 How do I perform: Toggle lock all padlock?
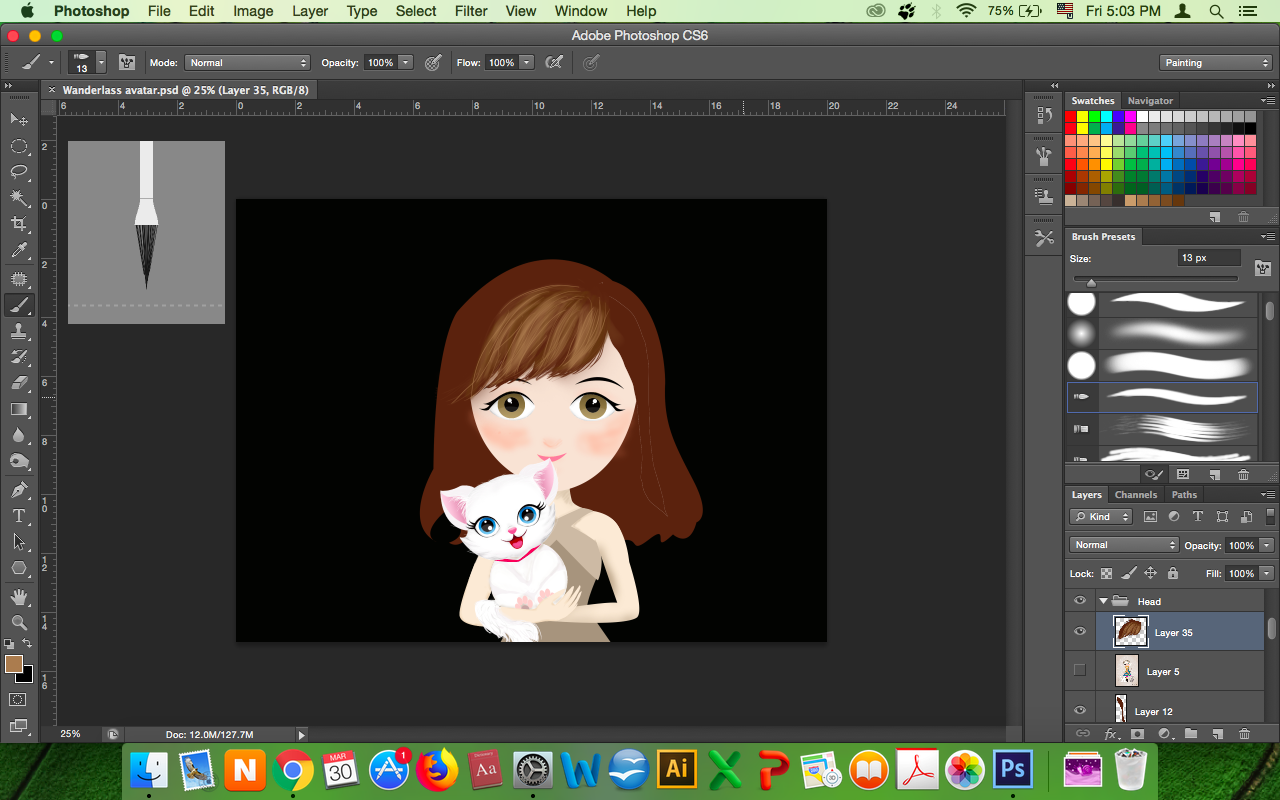click(1172, 574)
